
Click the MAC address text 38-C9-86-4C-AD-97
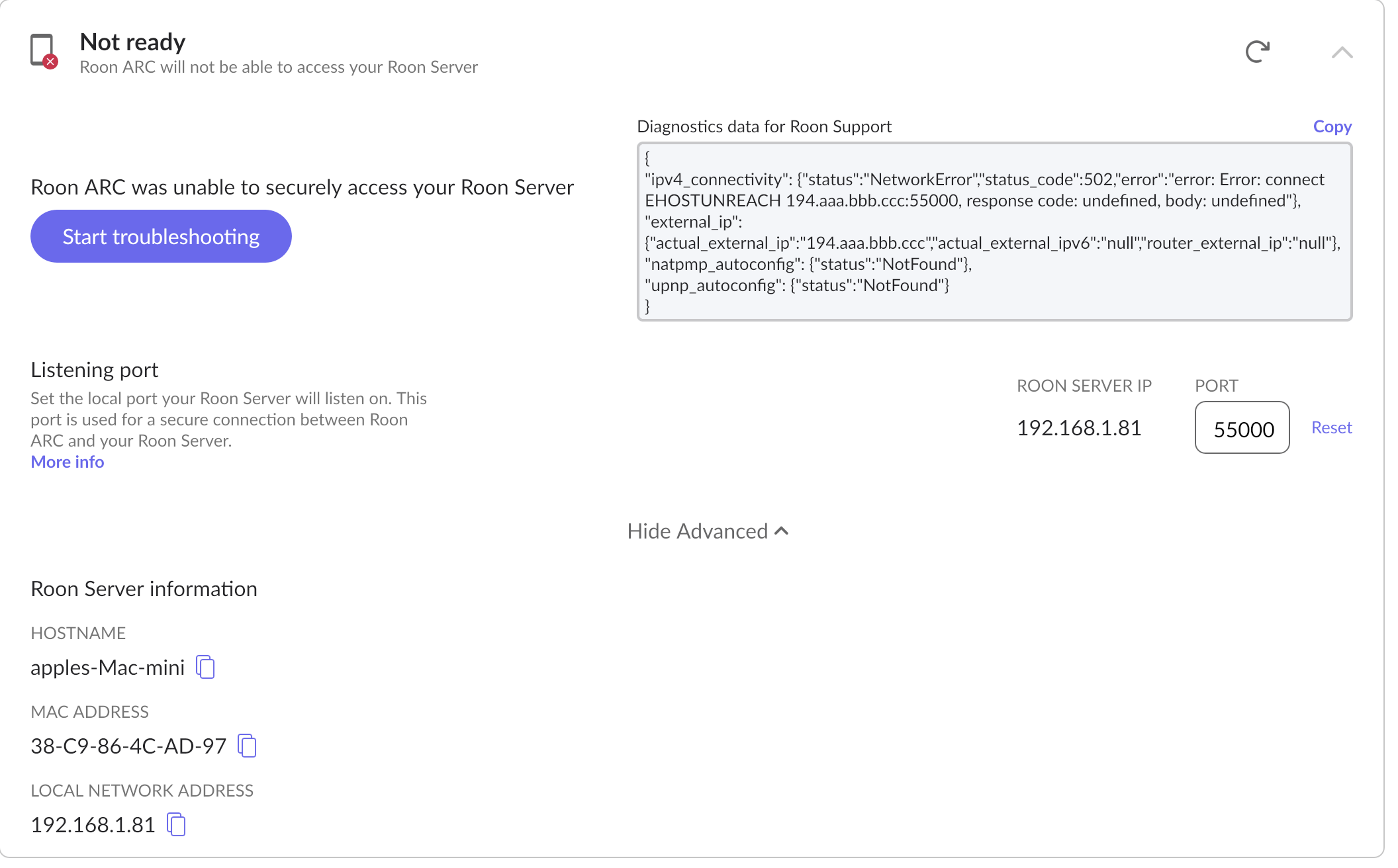click(x=128, y=746)
